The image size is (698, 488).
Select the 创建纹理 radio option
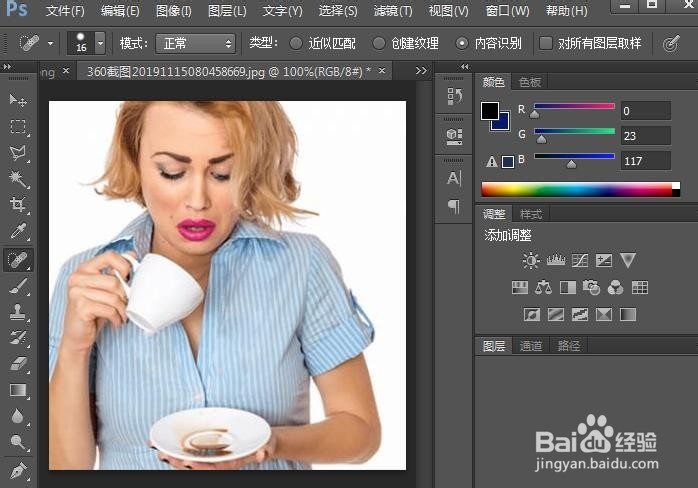click(379, 43)
